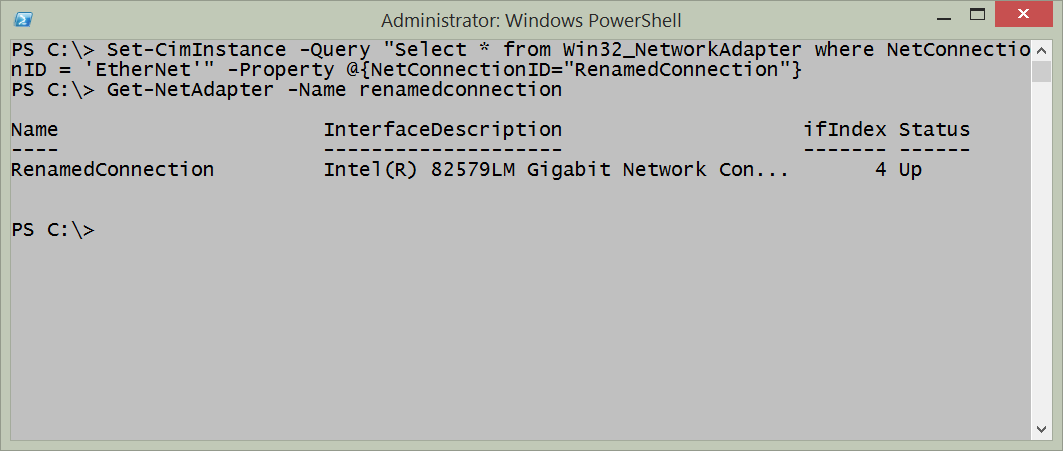Viewport: 1063px width, 451px height.
Task: Click the 'InterfaceDescription' column header text
Action: pos(442,130)
